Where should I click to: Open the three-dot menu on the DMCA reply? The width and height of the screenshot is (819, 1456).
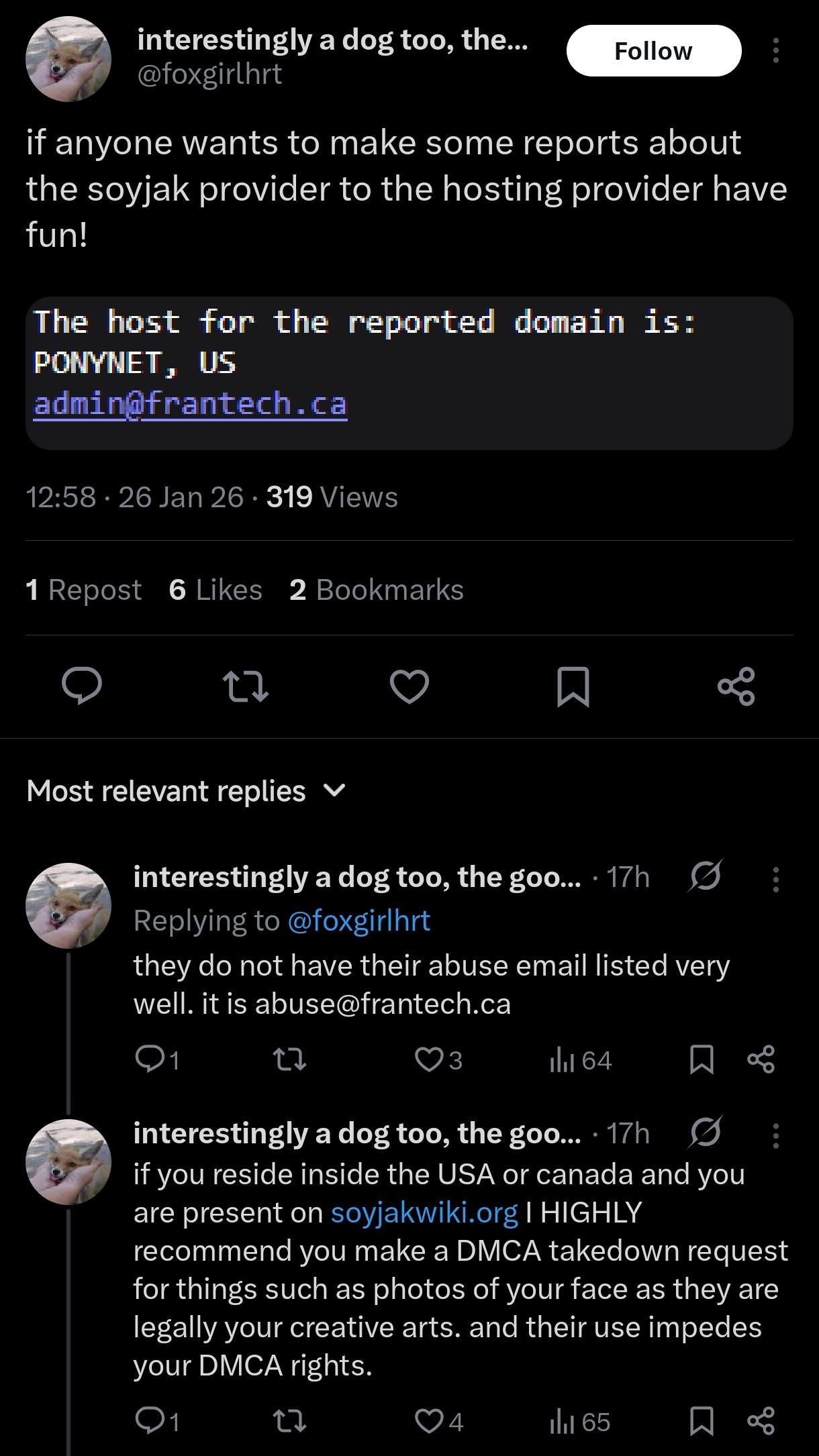(x=775, y=1135)
